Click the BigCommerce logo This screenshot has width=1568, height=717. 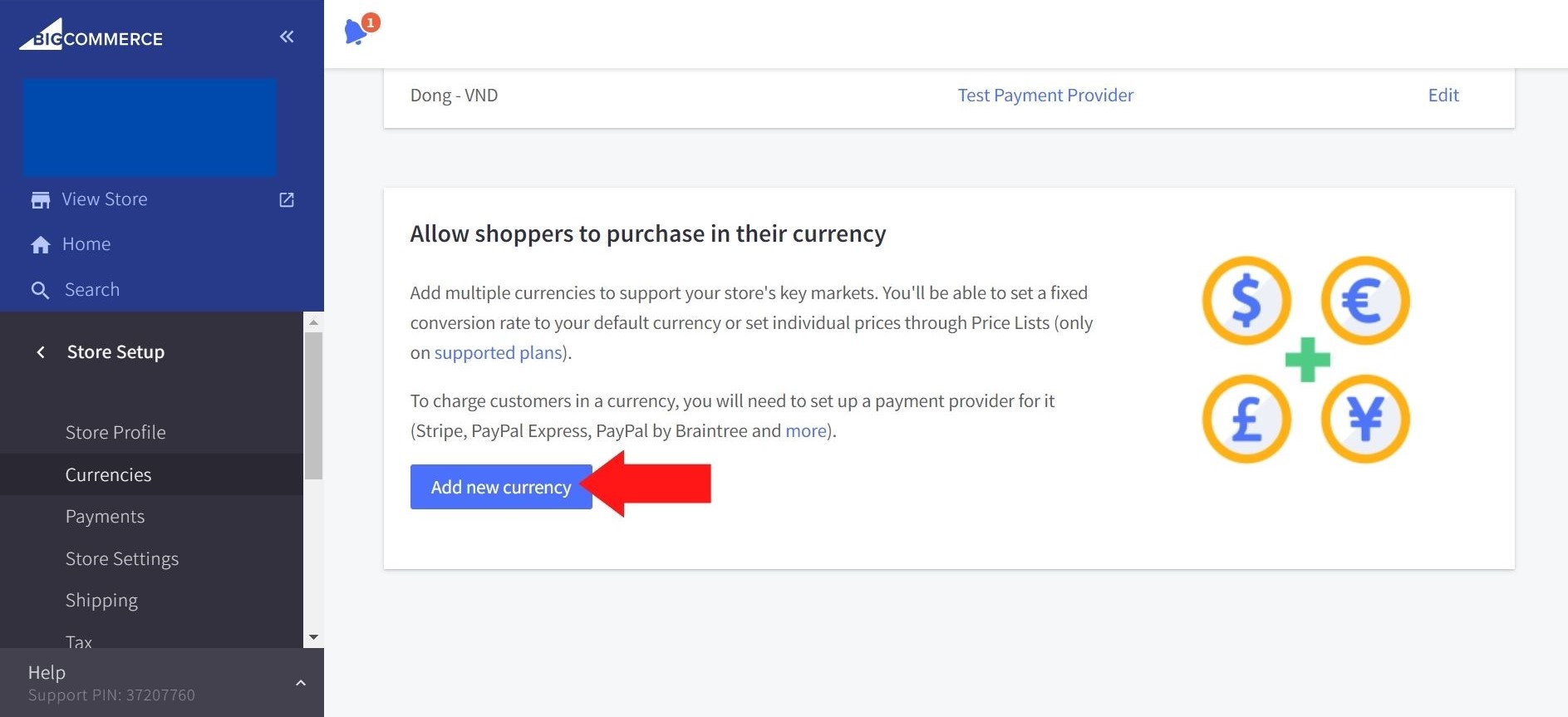click(91, 36)
